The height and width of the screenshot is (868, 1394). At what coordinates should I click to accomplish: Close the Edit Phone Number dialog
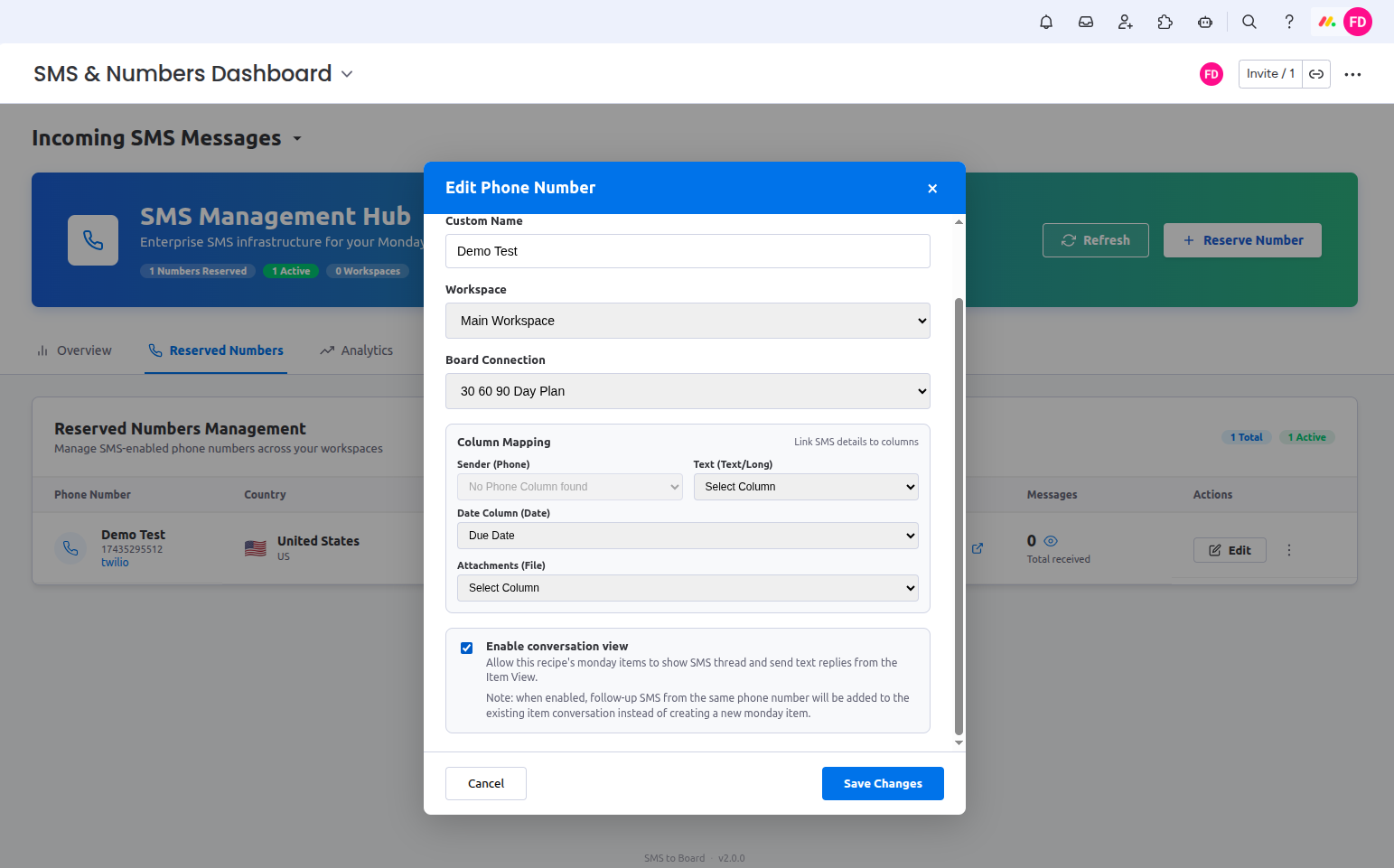tap(932, 189)
